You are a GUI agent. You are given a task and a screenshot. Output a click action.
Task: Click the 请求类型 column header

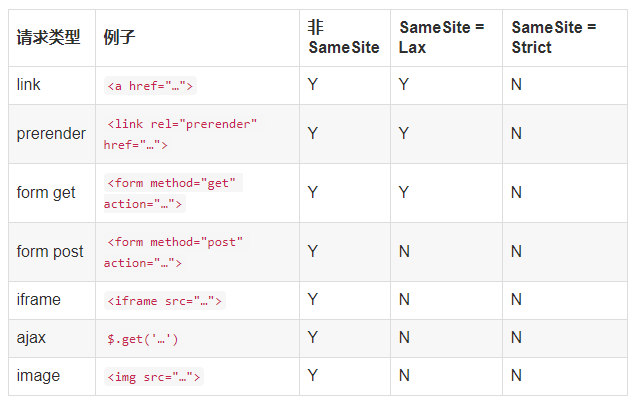point(48,37)
